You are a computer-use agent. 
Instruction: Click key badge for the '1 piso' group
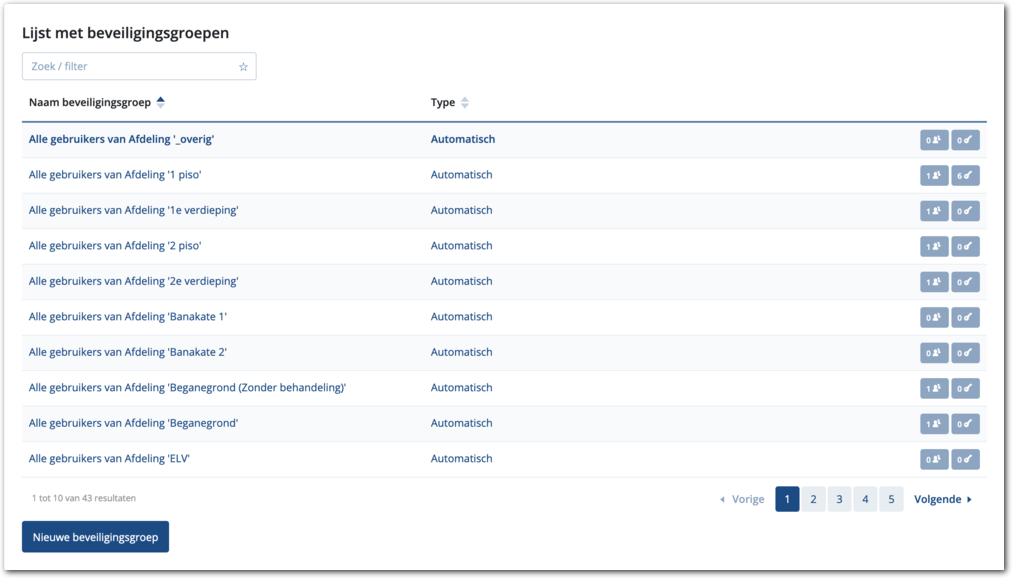(965, 175)
